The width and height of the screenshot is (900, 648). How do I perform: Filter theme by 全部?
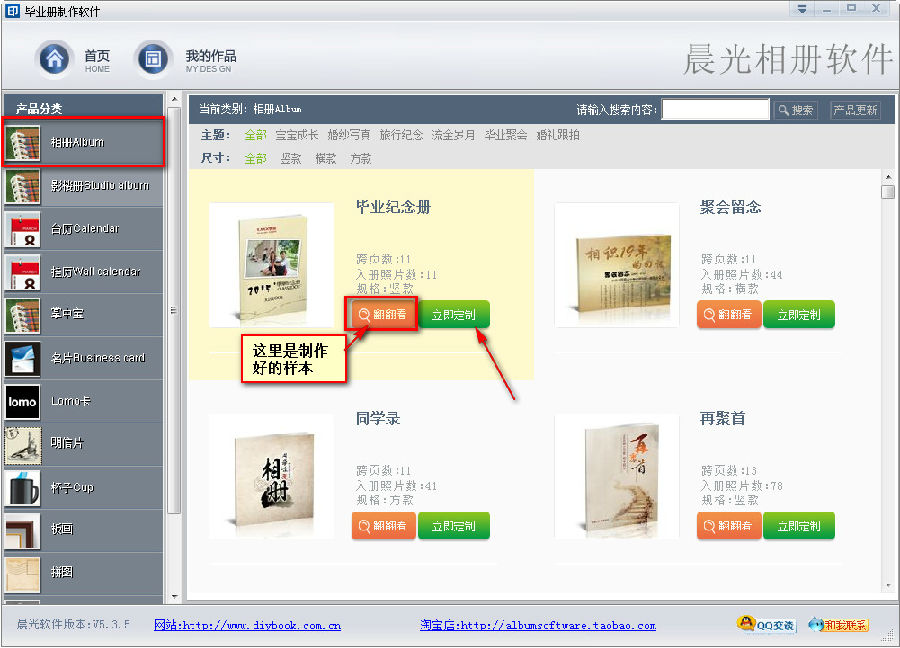(x=255, y=135)
